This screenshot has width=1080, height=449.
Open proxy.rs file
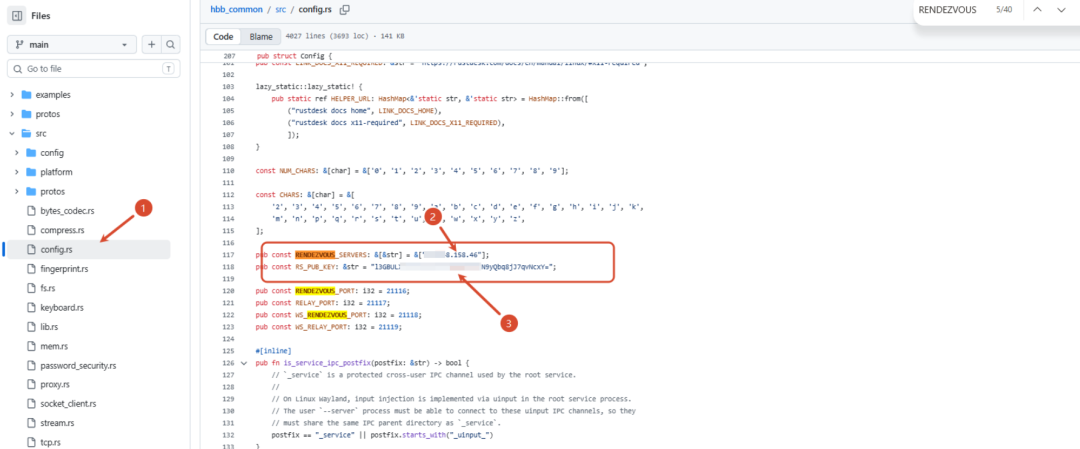coord(54,384)
